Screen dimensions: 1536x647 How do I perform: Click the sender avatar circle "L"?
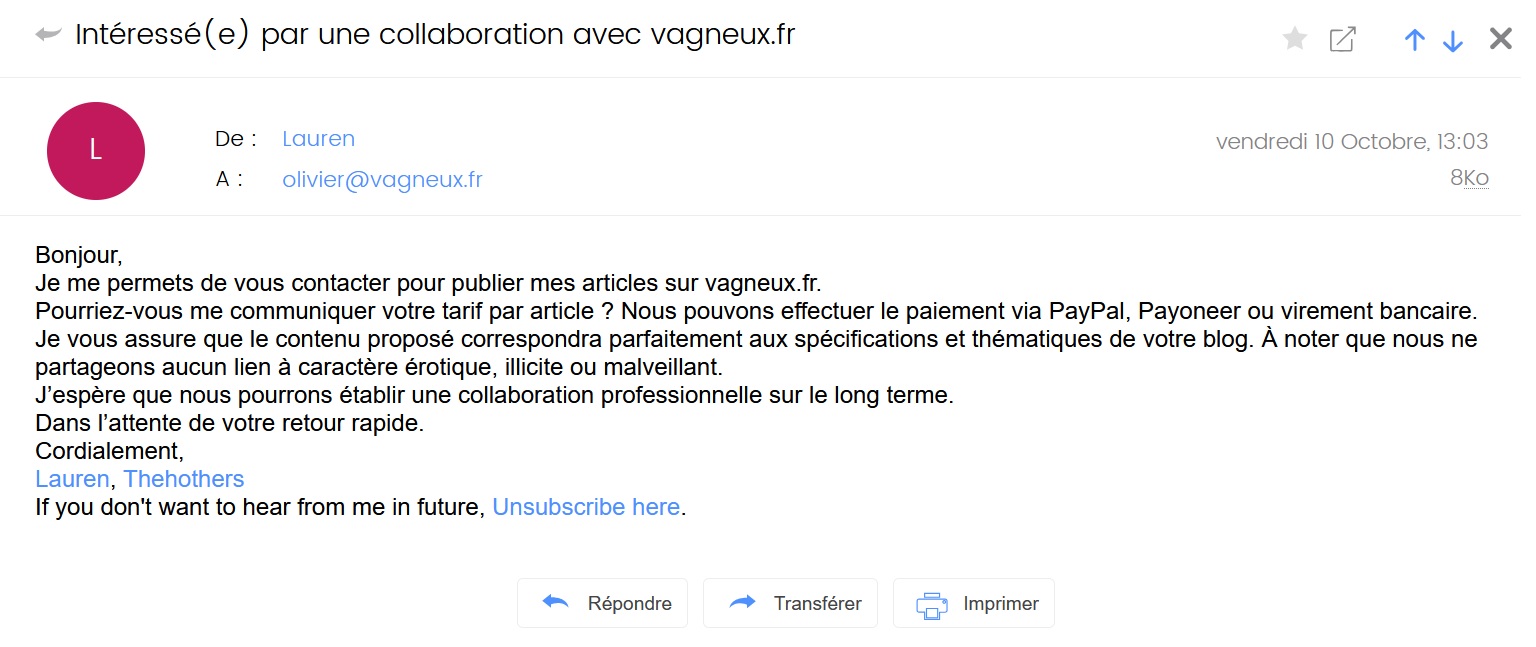(x=96, y=151)
